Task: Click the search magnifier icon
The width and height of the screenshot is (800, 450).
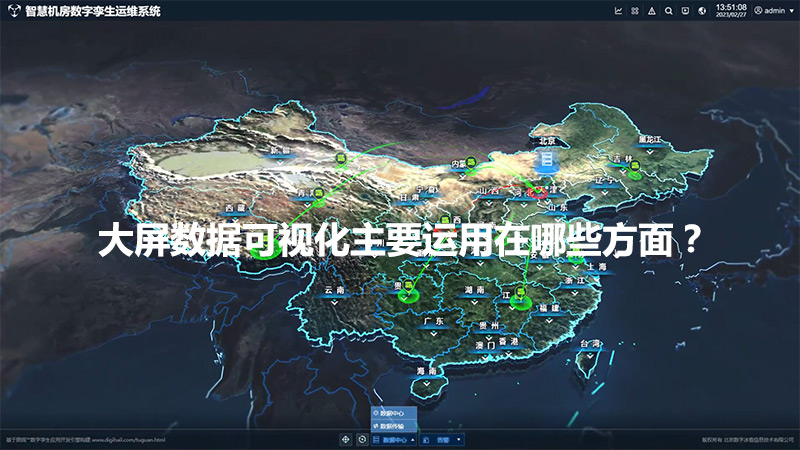Action: point(668,11)
